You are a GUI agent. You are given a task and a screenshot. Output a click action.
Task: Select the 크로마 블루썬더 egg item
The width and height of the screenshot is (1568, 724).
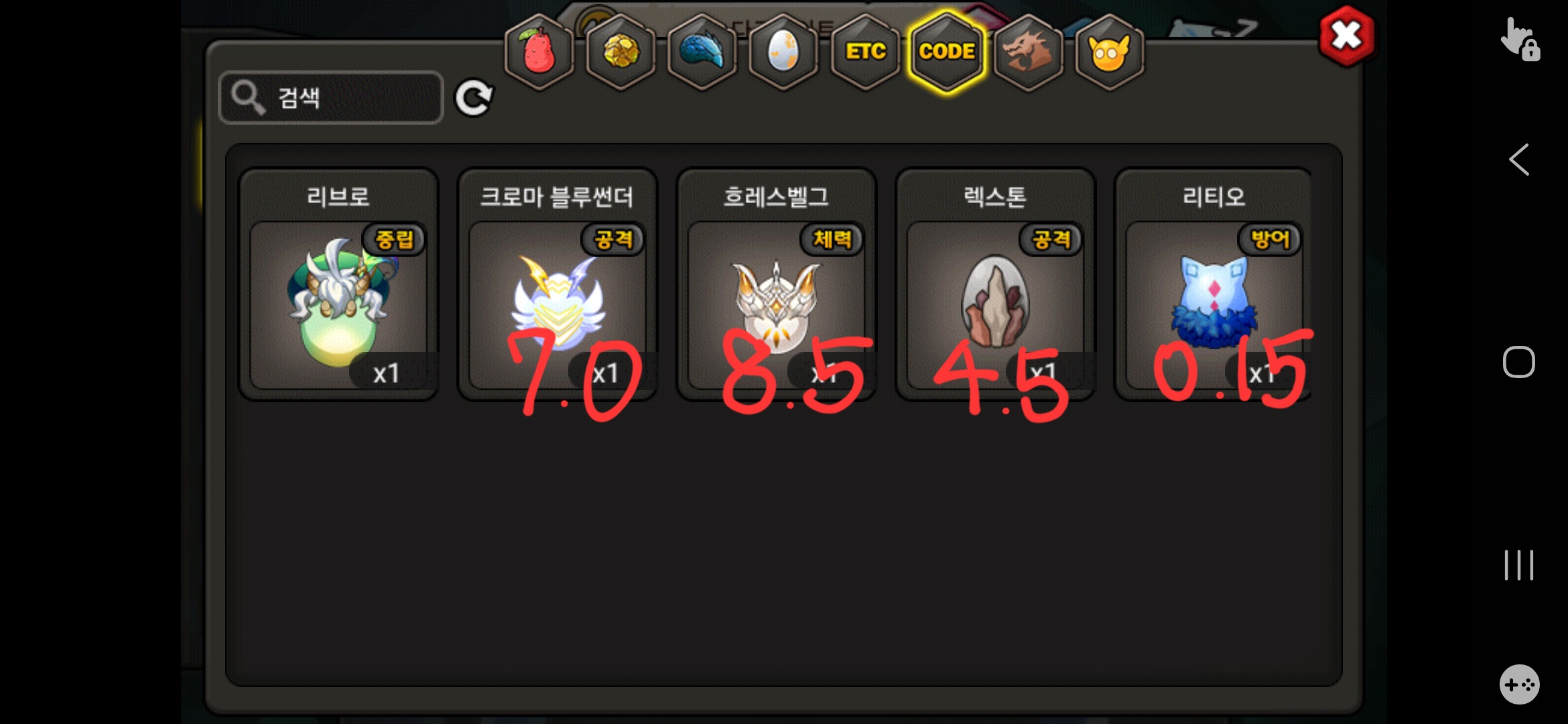pos(557,284)
